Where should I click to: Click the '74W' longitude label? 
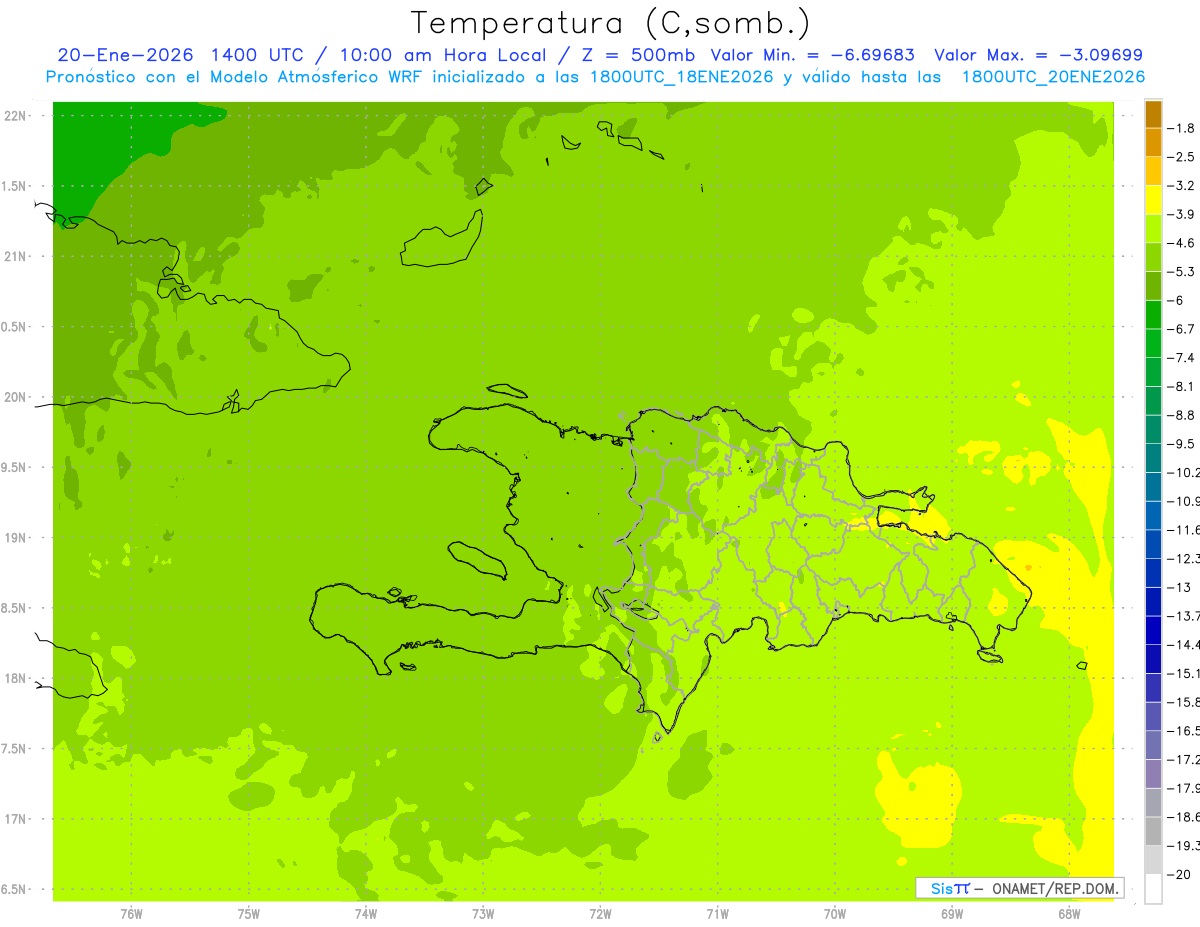(366, 914)
